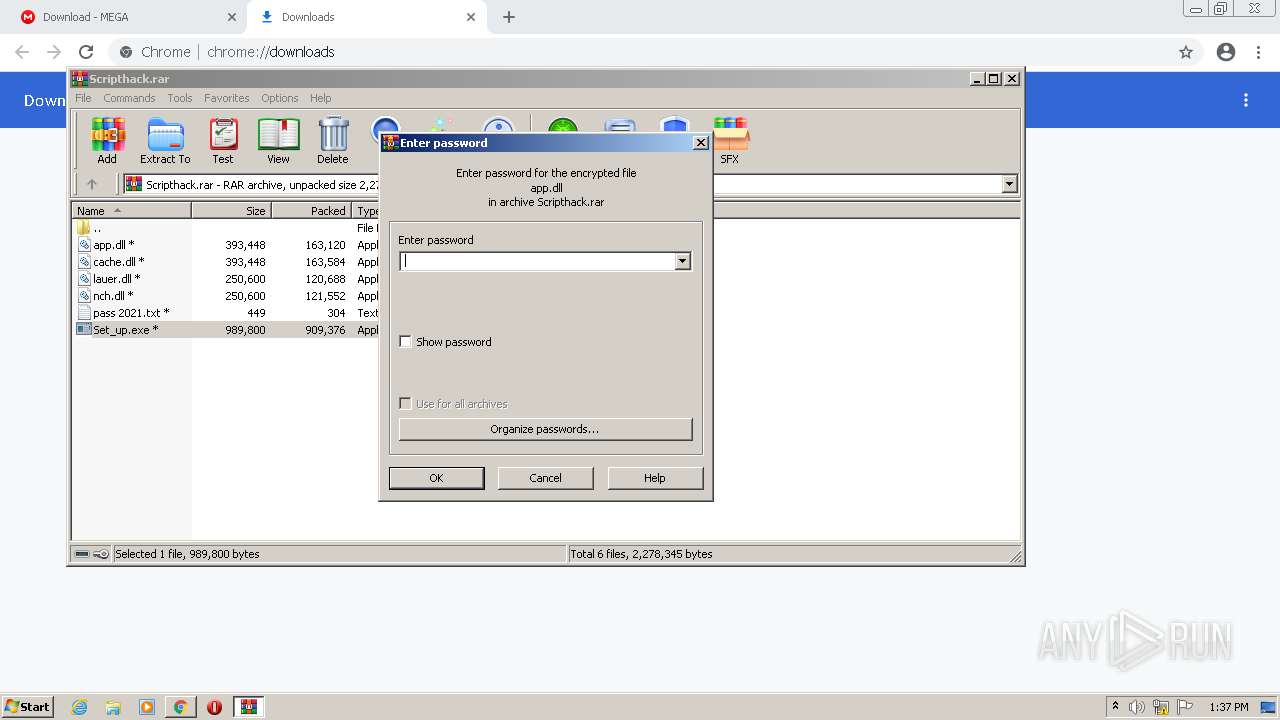Screen dimensions: 1280x720
Task: Click Chrome's reload page button
Action: (86, 52)
